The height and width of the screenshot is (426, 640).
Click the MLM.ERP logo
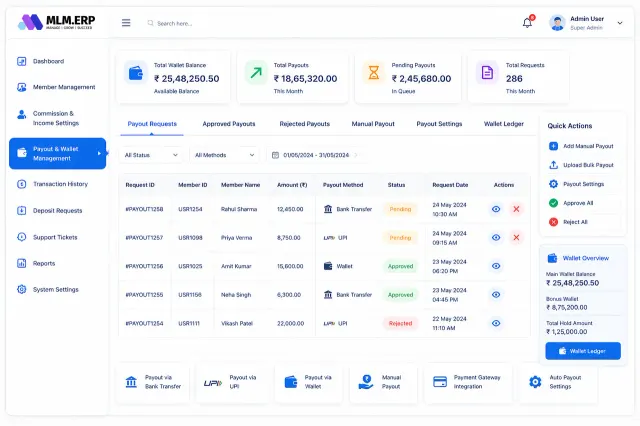[56, 22]
